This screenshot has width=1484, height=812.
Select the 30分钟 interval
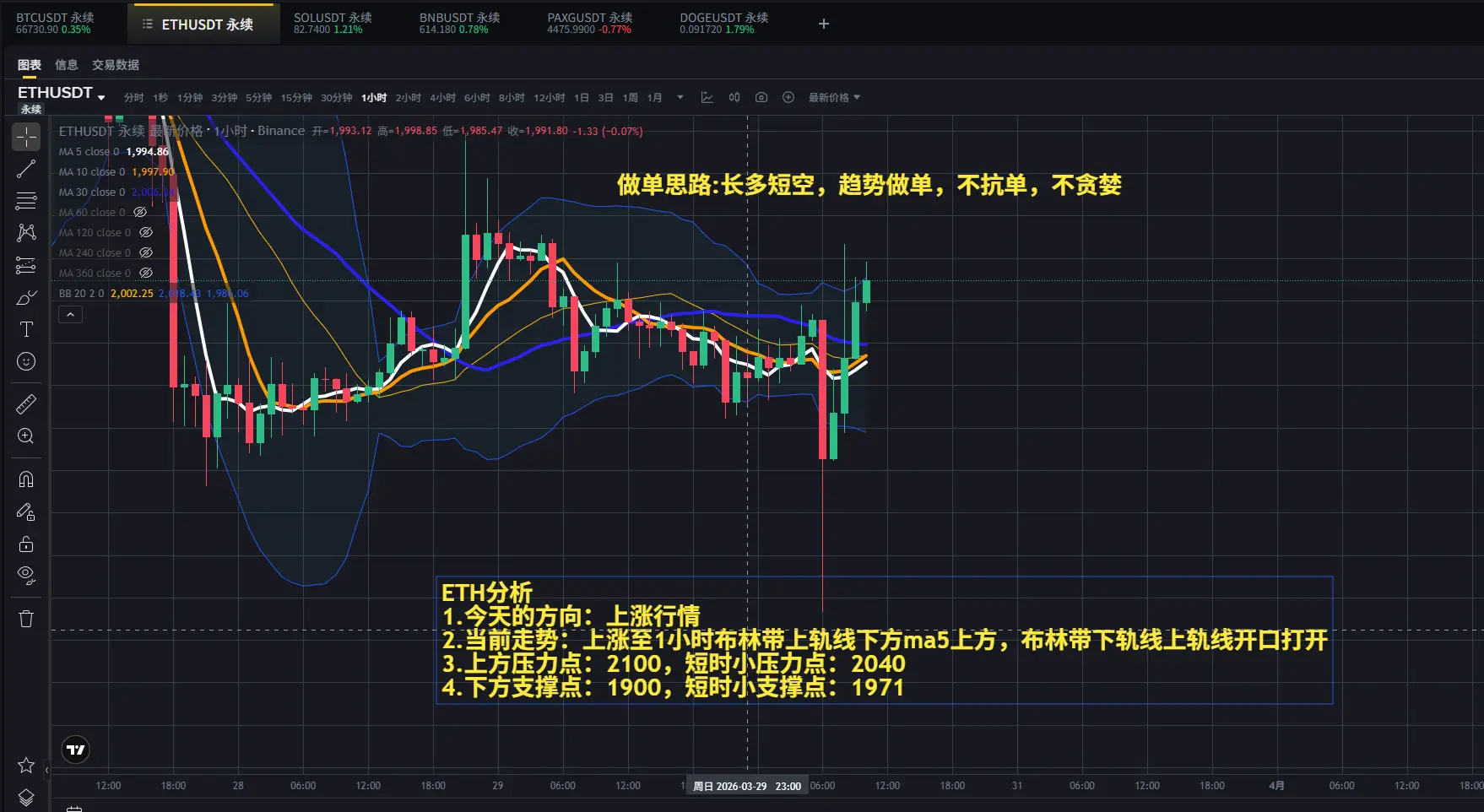pyautogui.click(x=337, y=98)
